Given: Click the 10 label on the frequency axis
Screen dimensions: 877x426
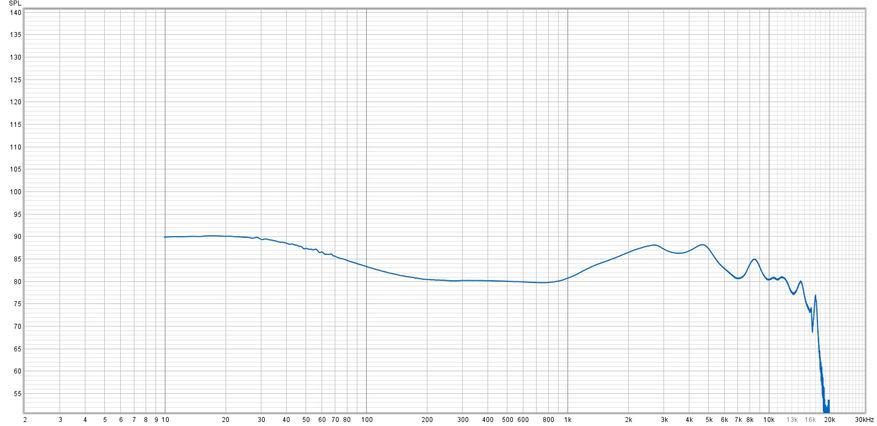Looking at the screenshot, I should (165, 419).
